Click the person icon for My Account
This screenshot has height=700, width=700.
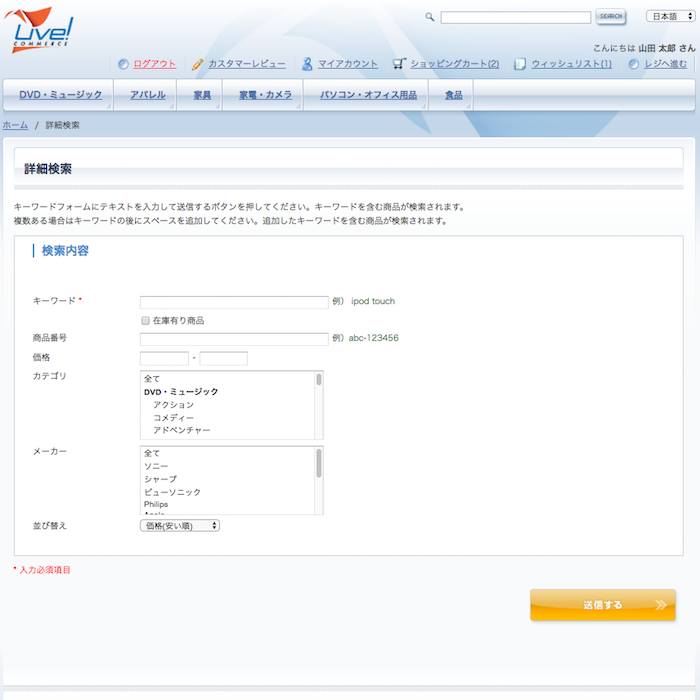coord(307,64)
